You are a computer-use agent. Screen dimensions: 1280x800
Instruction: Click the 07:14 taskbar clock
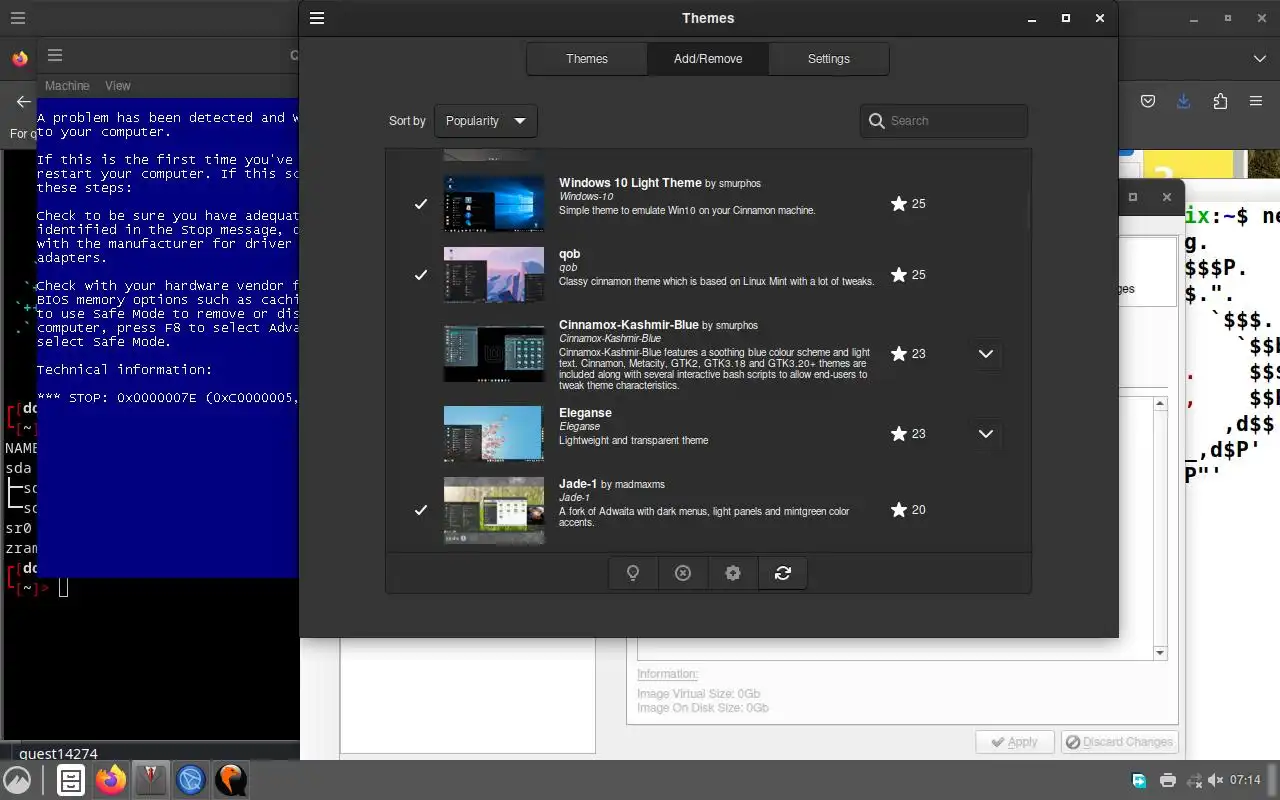pyautogui.click(x=1245, y=780)
